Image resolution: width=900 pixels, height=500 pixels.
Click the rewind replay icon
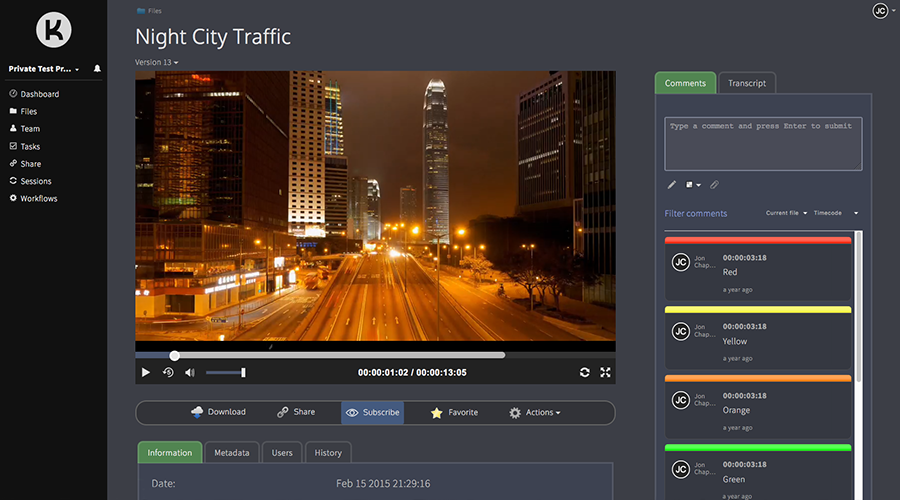[x=168, y=373]
